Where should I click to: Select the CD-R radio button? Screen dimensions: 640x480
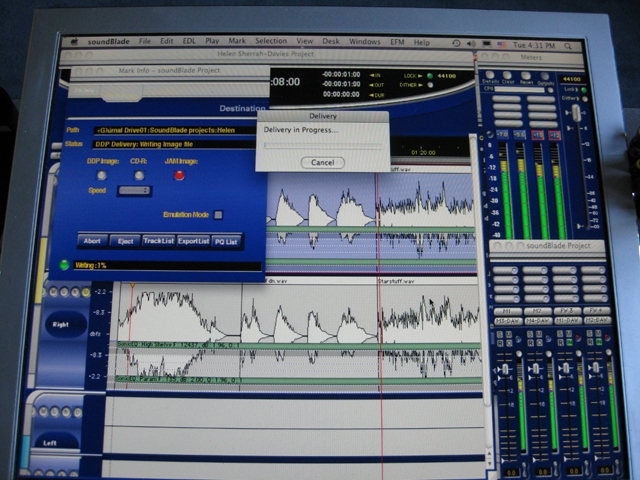point(139,175)
